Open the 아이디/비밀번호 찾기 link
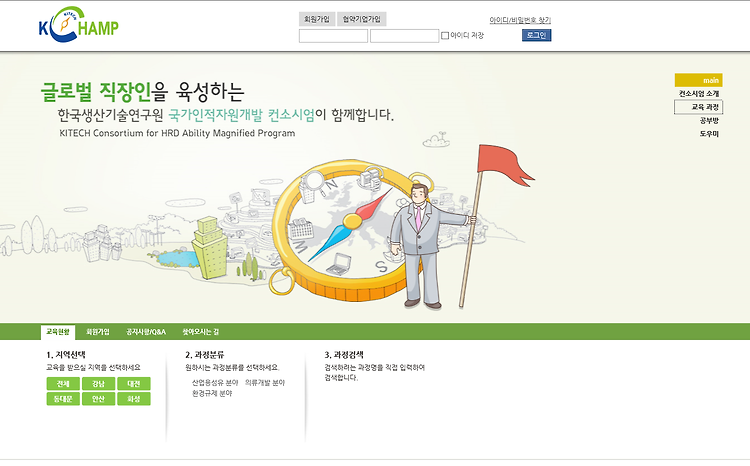This screenshot has height=466, width=750. coord(520,20)
